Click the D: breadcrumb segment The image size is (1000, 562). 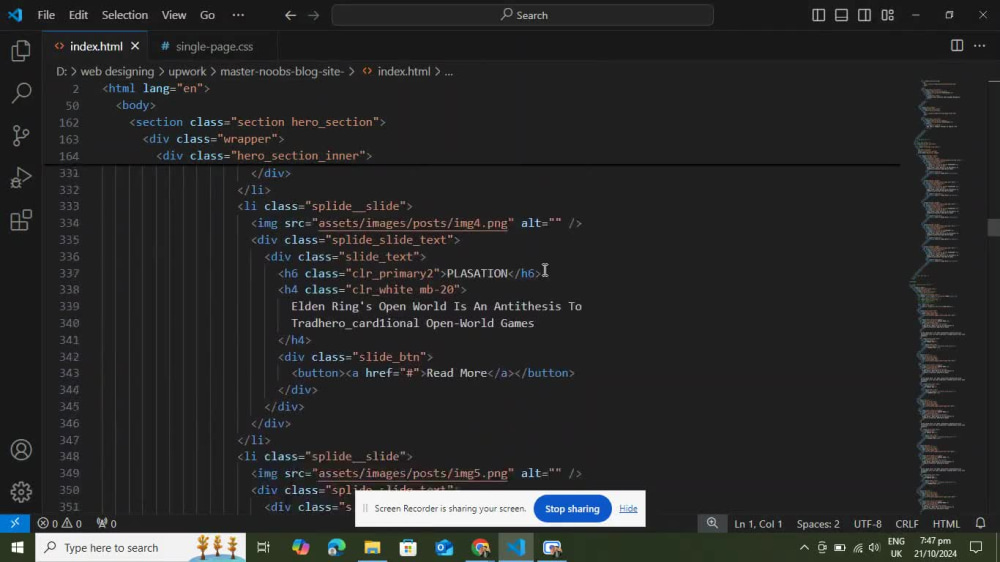tap(61, 71)
